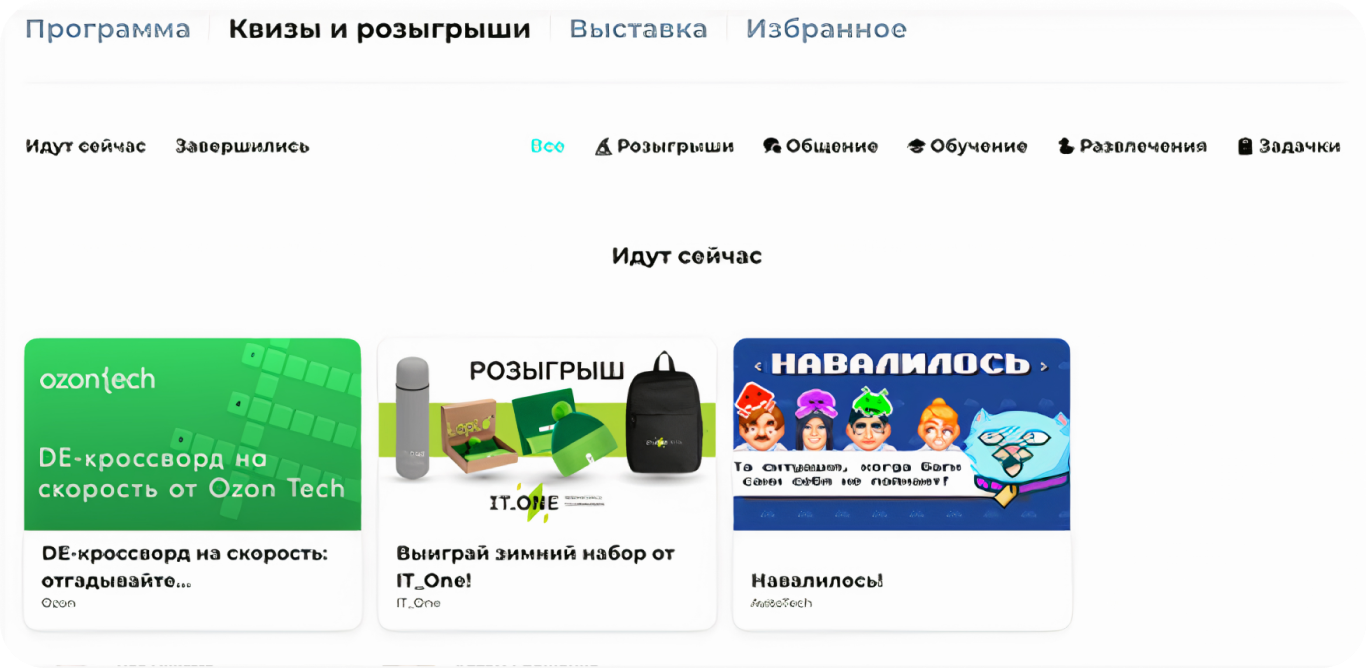The width and height of the screenshot is (1366, 668).
Task: Click the graduation cap icon beside Обучение
Action: [916, 147]
